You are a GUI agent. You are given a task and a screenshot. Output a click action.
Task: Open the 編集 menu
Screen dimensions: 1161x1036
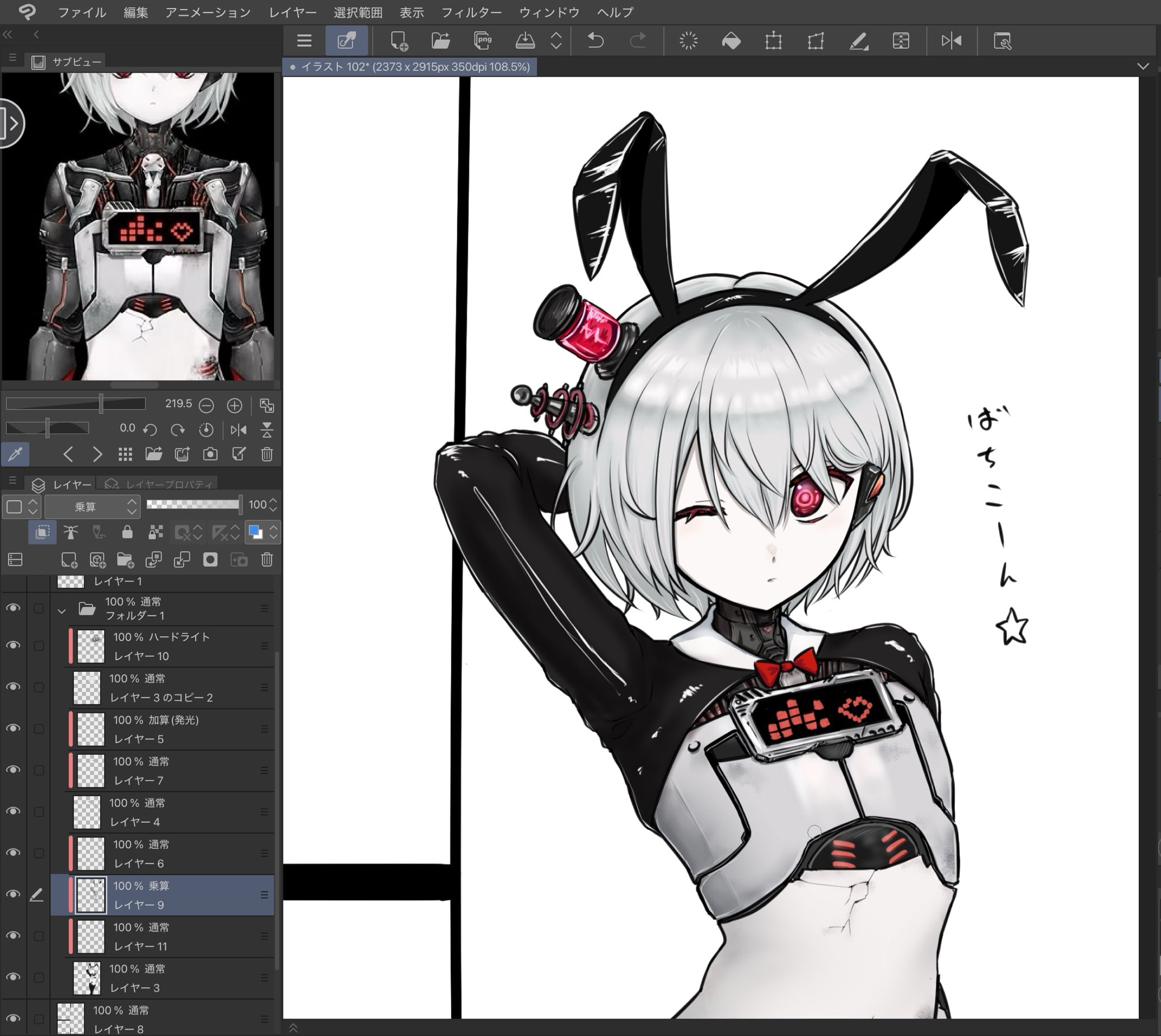tap(135, 12)
